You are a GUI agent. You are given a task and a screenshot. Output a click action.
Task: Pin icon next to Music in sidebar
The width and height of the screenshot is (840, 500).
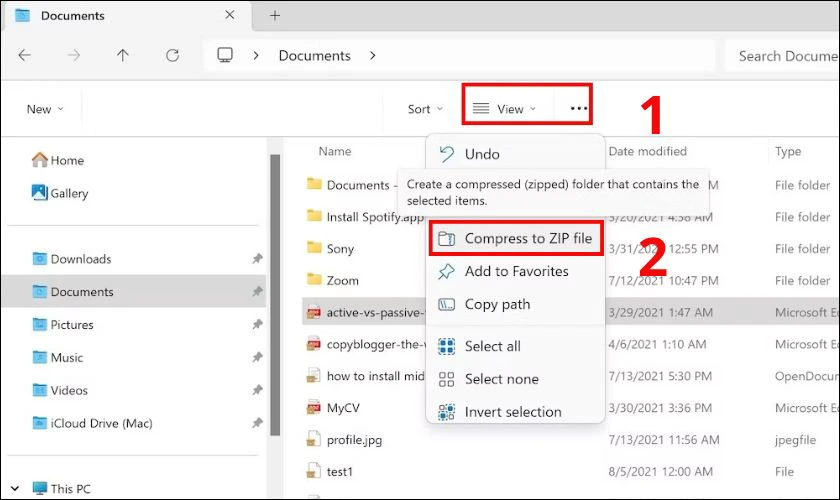click(x=258, y=357)
